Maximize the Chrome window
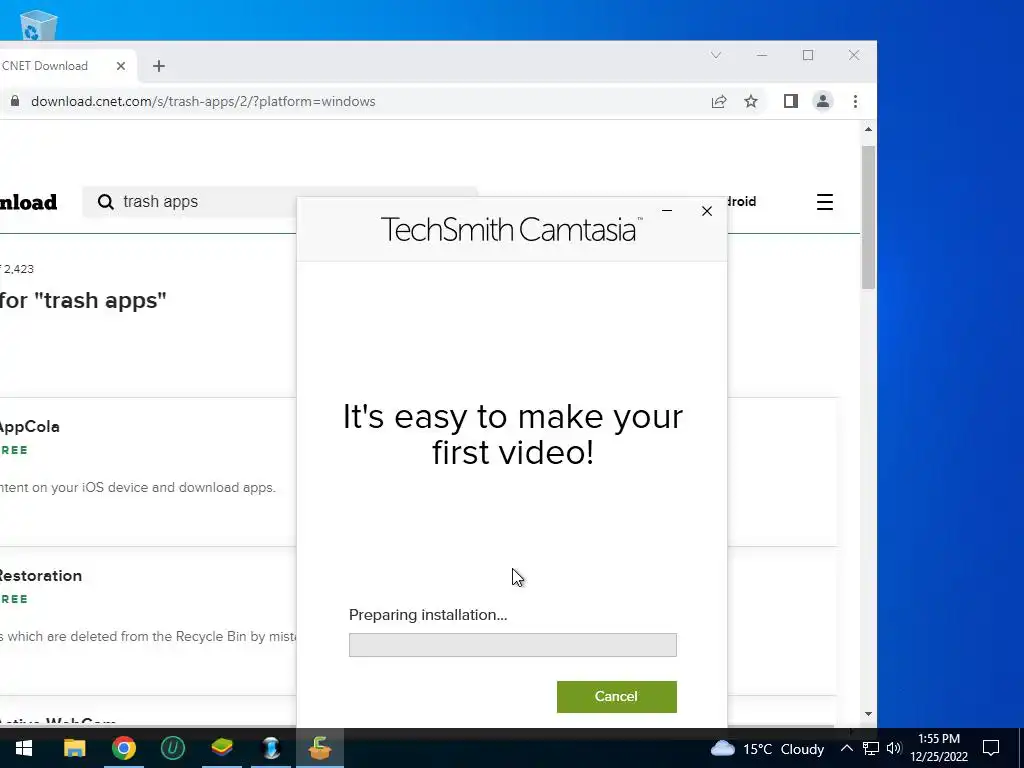Image resolution: width=1024 pixels, height=768 pixels. coord(808,56)
